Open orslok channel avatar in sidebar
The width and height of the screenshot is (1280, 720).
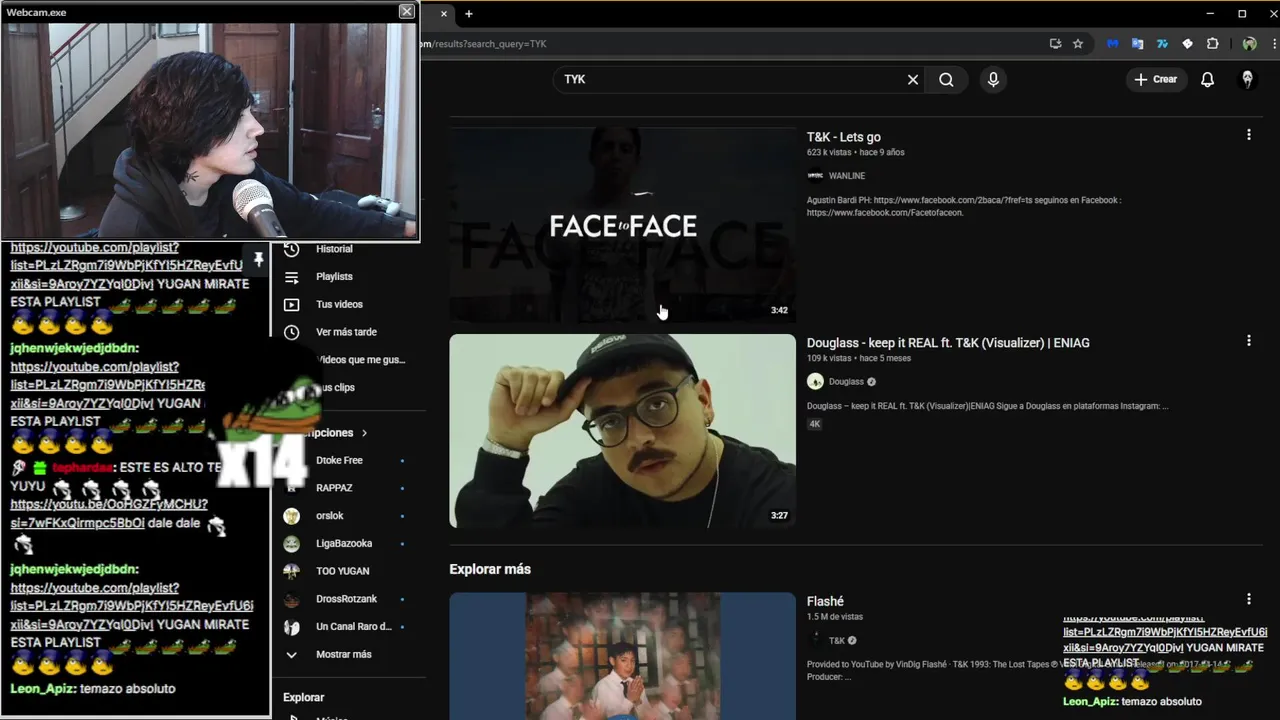(291, 516)
